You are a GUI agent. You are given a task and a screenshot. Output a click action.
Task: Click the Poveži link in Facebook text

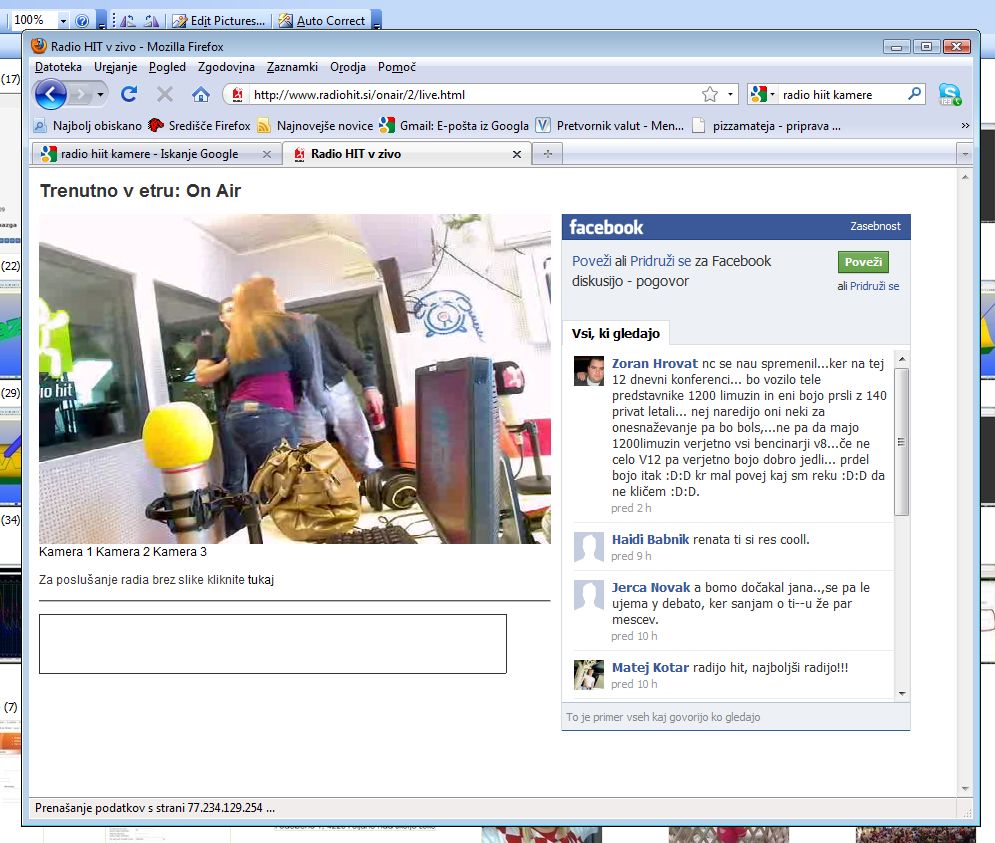click(x=591, y=261)
